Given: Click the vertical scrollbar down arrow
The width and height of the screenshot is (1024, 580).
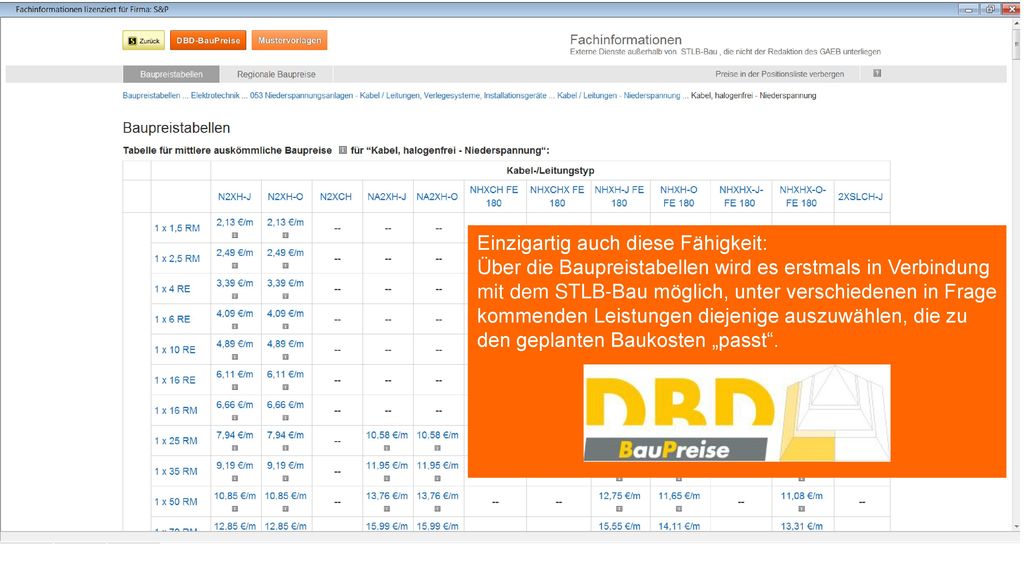Looking at the screenshot, I should coord(1016,526).
